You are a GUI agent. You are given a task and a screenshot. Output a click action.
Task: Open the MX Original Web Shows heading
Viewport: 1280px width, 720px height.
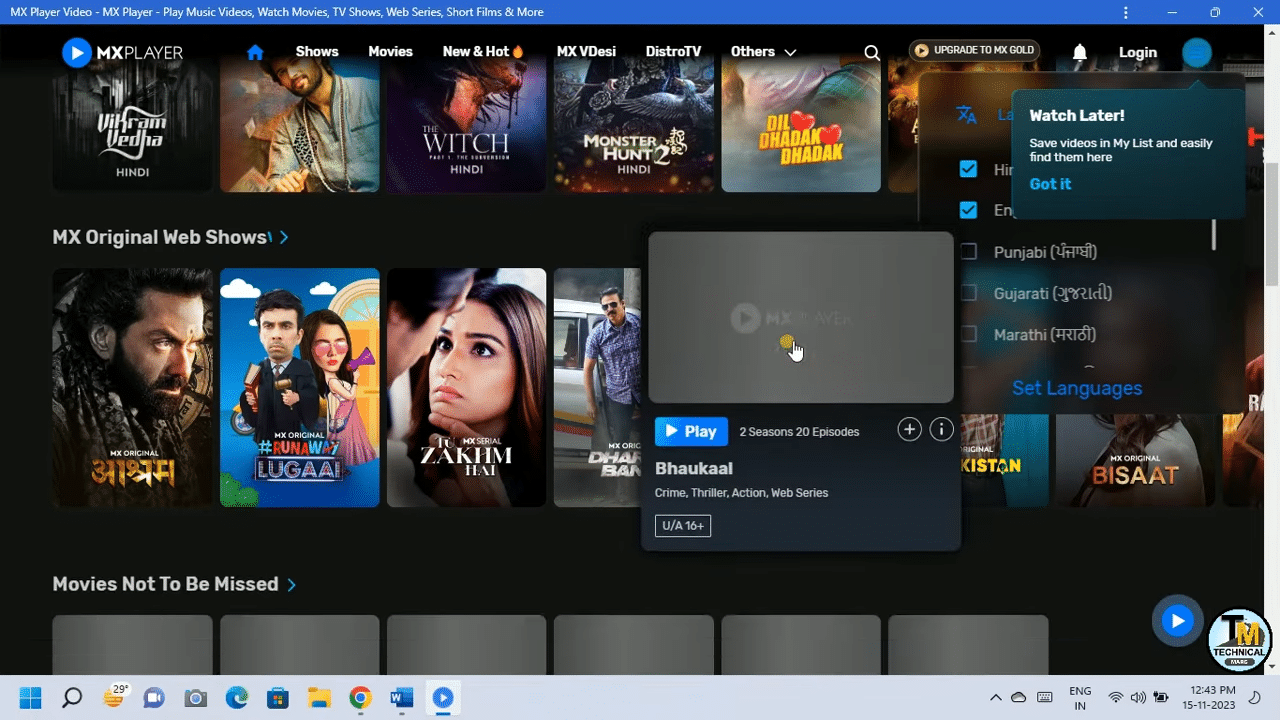tap(160, 237)
